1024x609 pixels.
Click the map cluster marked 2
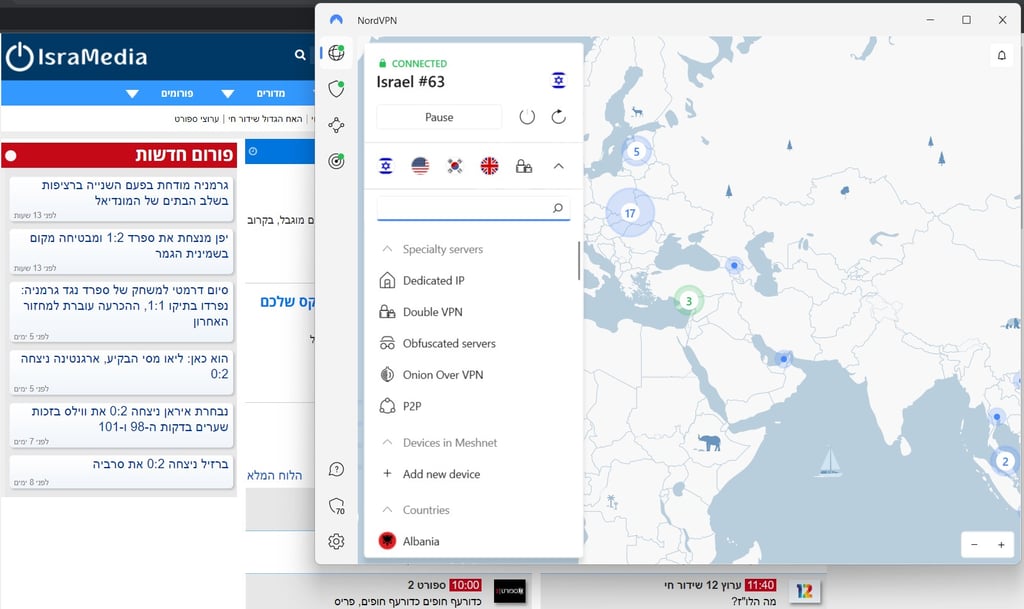pos(1005,461)
